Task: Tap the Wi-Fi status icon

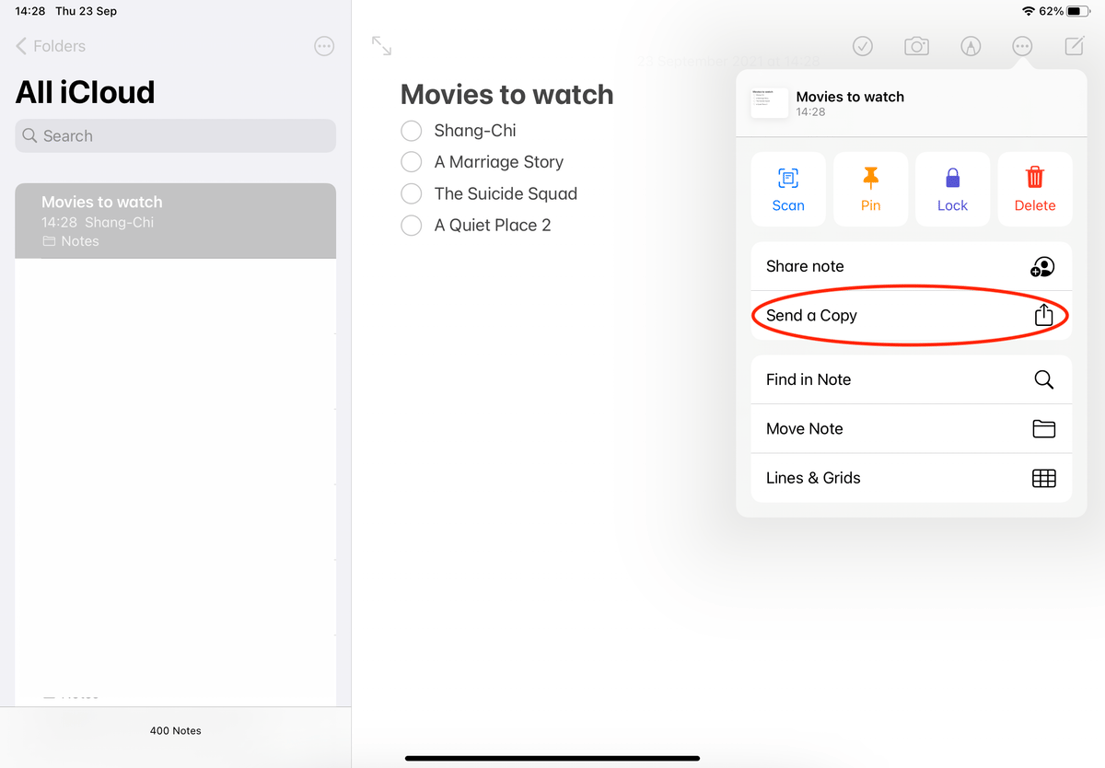Action: [1028, 11]
